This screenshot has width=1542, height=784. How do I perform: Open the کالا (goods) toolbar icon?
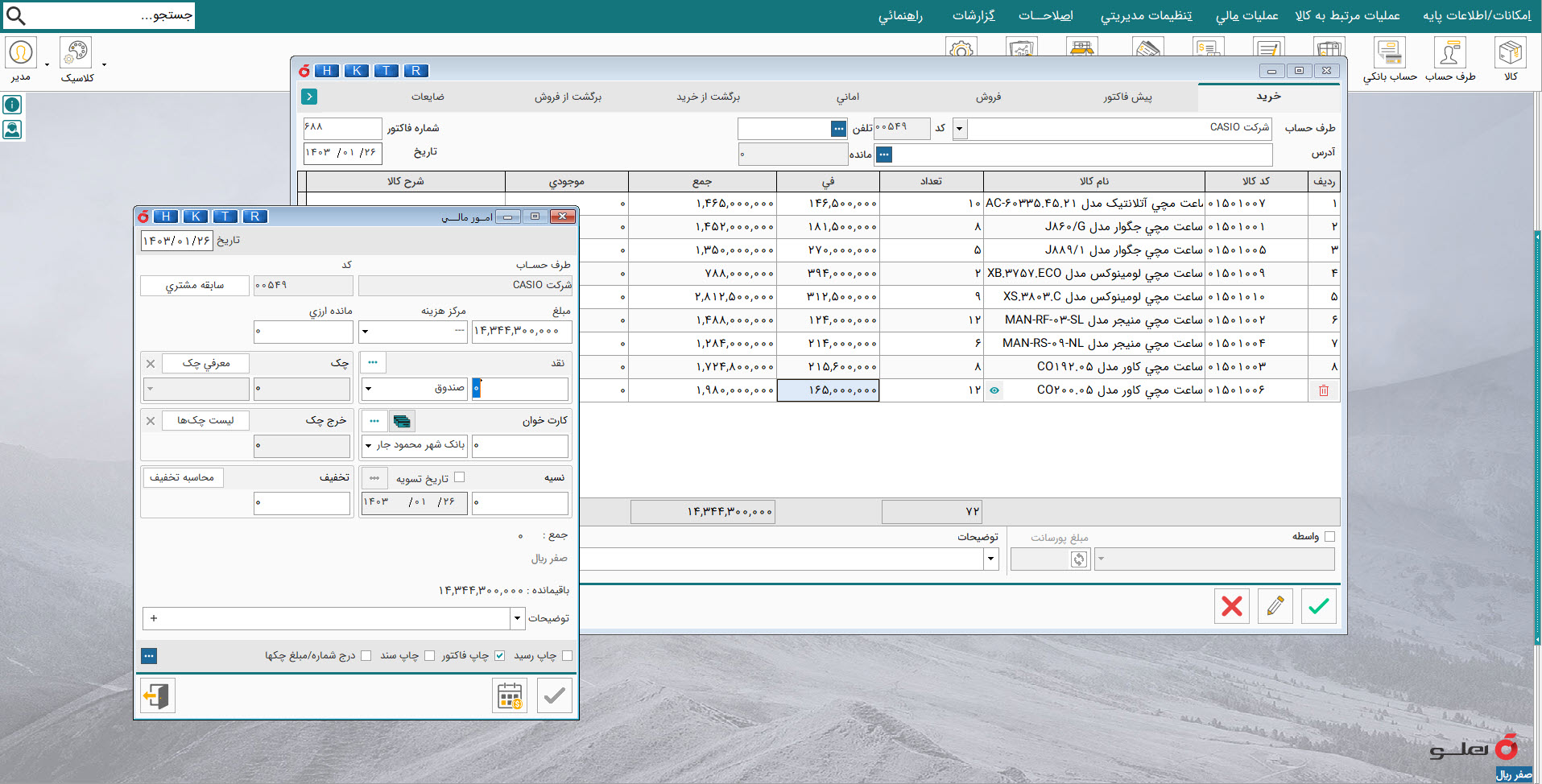1511,53
